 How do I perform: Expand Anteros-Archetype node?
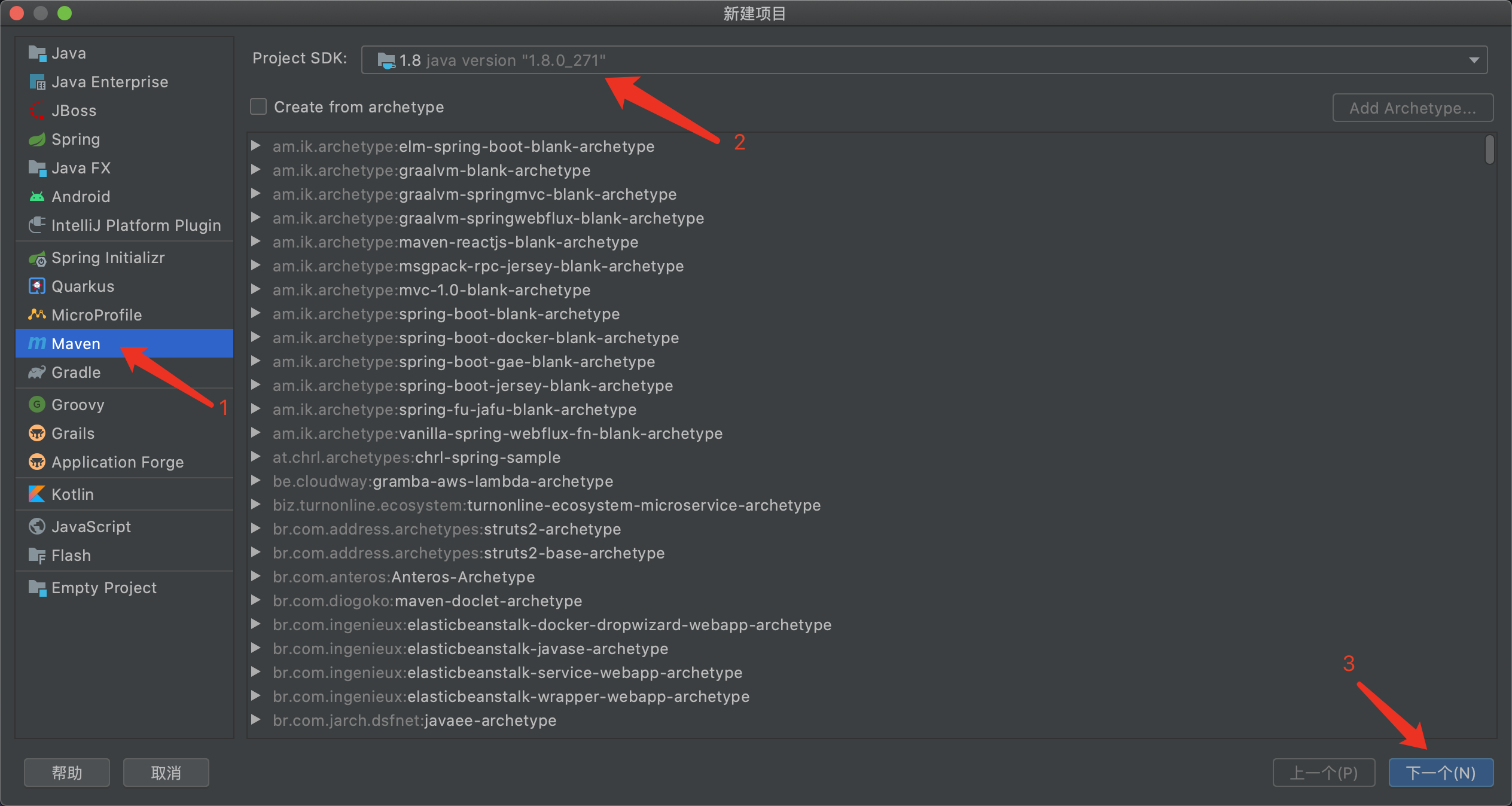[x=256, y=576]
